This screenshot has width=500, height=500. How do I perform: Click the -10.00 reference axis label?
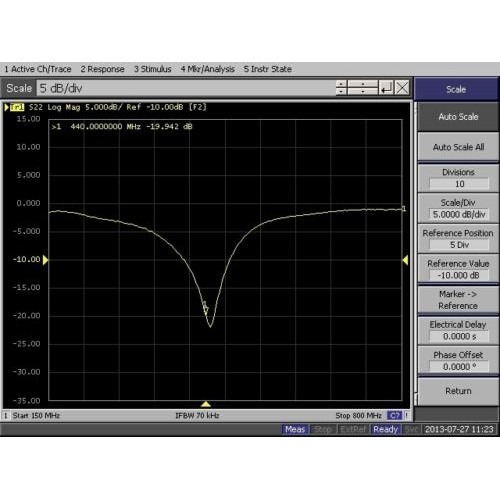27,259
